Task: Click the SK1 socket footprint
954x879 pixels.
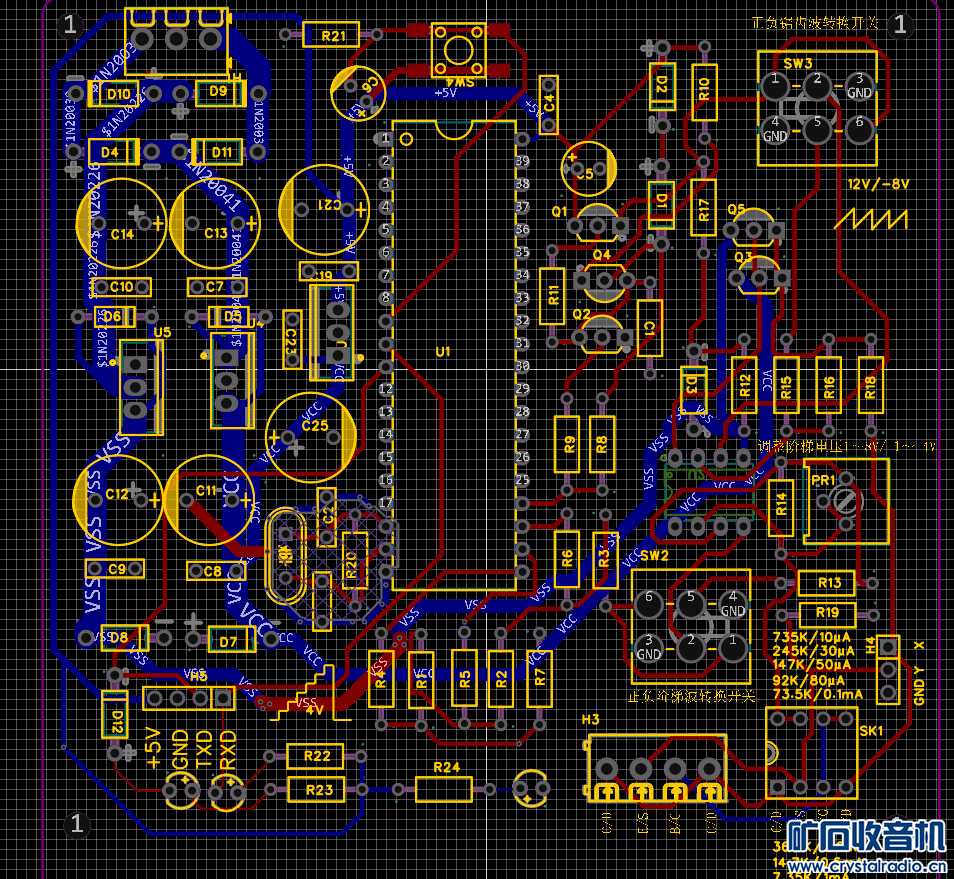Action: point(811,752)
